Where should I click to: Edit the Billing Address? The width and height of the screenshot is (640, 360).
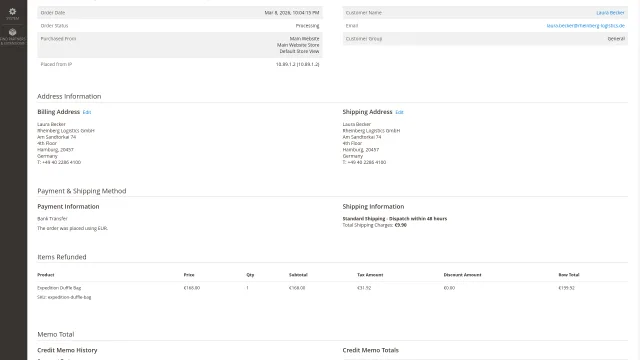(x=87, y=112)
